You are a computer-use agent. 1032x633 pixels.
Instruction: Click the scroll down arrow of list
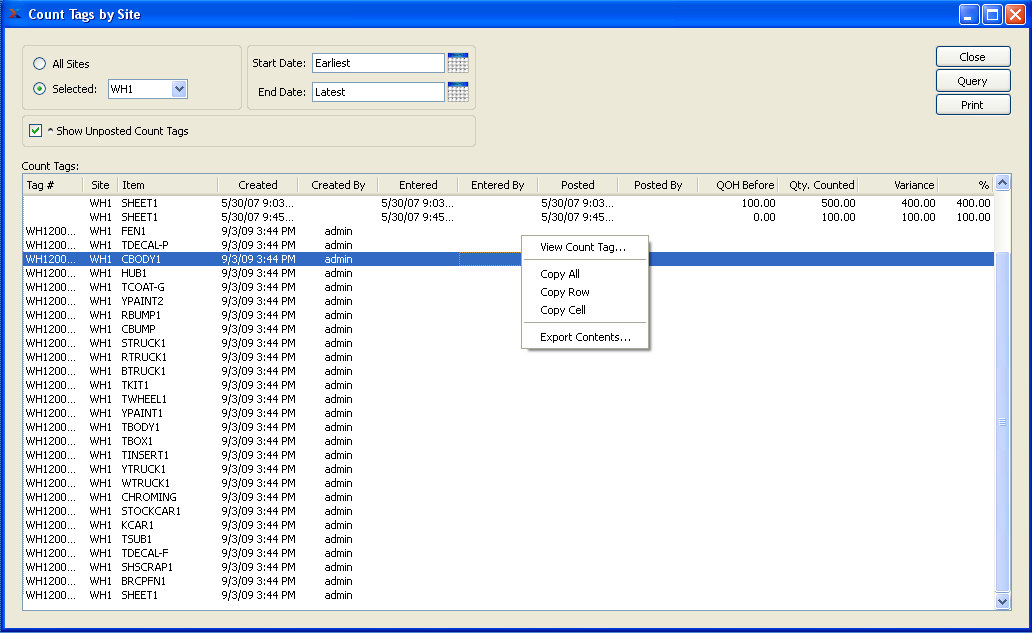click(1004, 601)
